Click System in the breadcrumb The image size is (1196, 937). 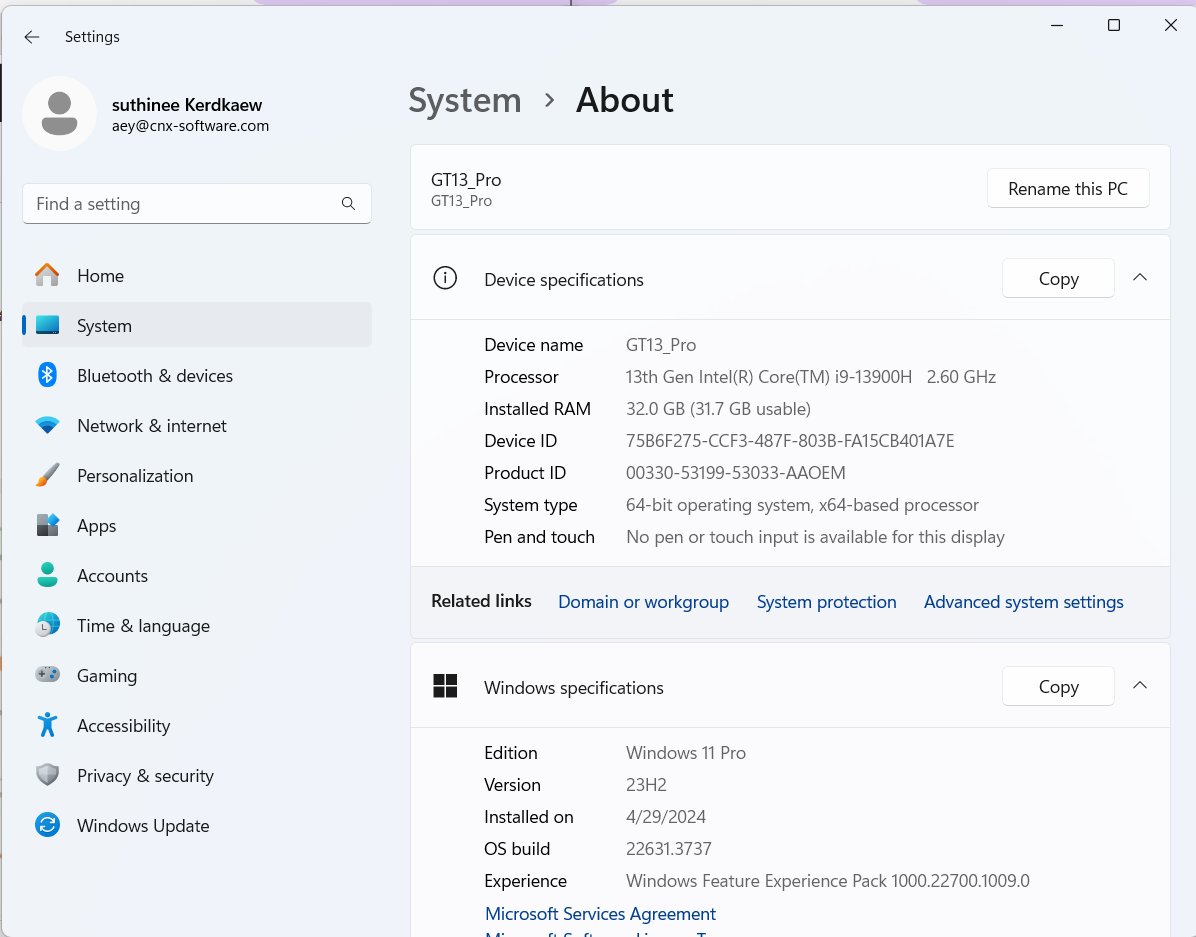coord(465,101)
